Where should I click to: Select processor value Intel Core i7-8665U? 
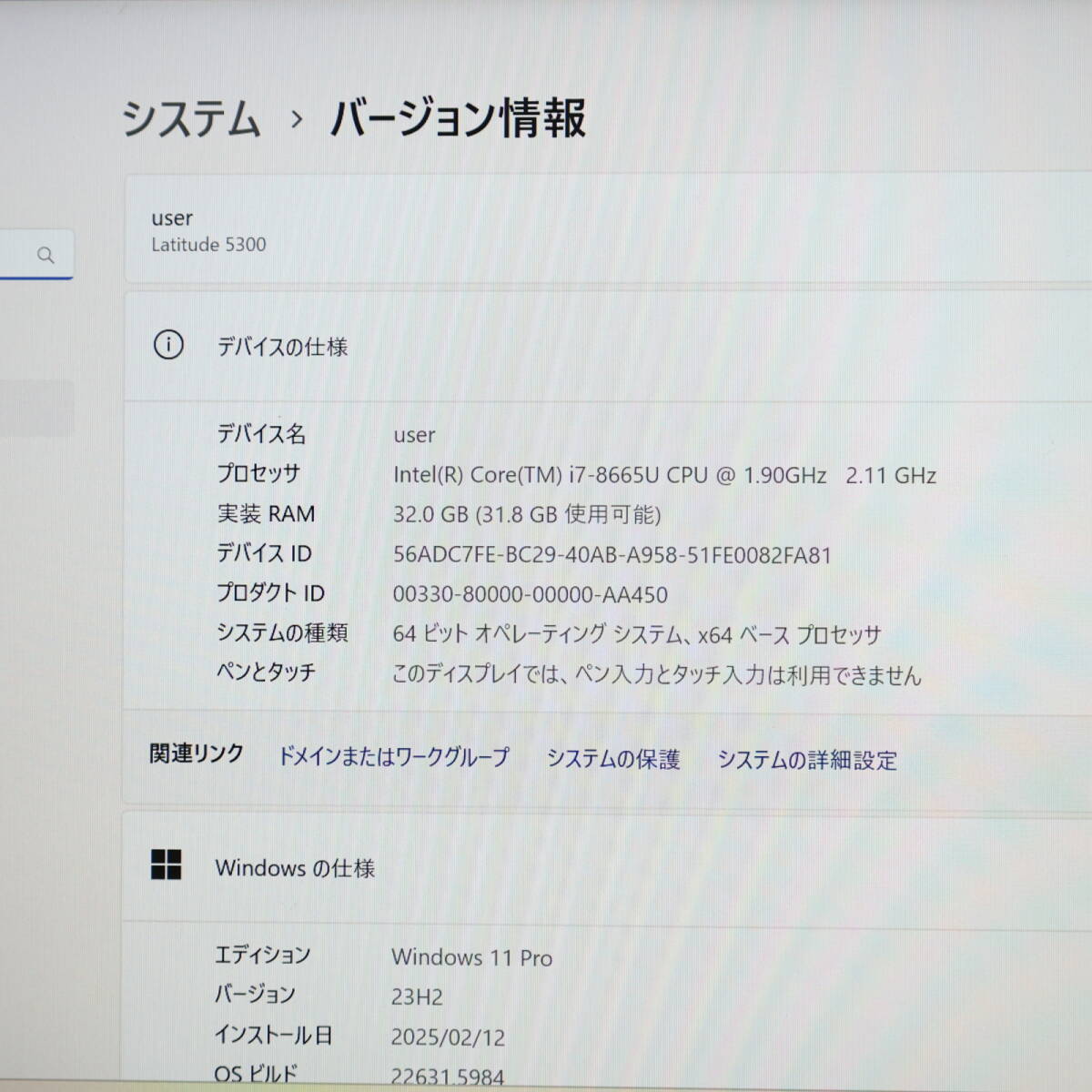tap(664, 475)
